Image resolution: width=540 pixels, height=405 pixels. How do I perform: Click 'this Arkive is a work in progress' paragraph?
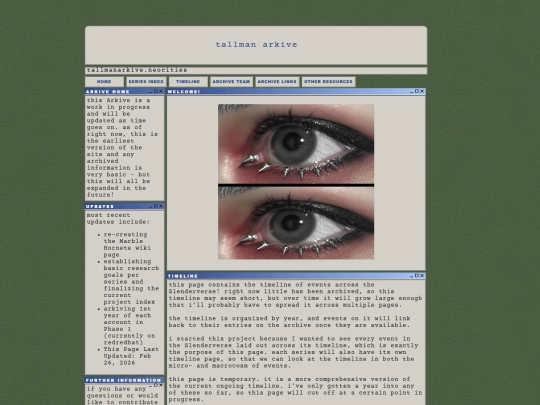click(122, 147)
